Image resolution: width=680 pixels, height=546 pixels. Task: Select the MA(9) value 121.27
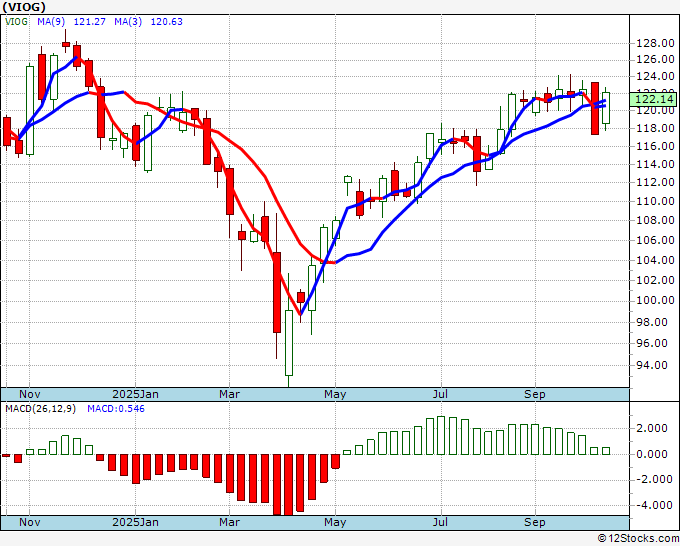coord(89,22)
